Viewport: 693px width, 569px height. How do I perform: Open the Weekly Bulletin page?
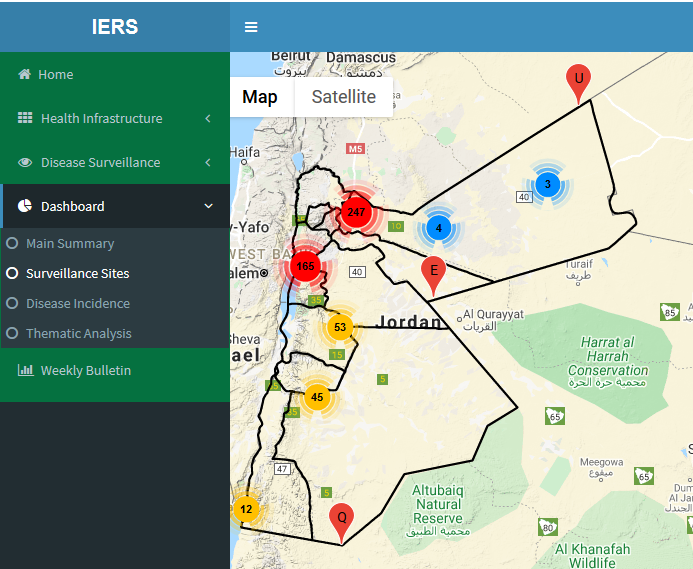coord(115,370)
